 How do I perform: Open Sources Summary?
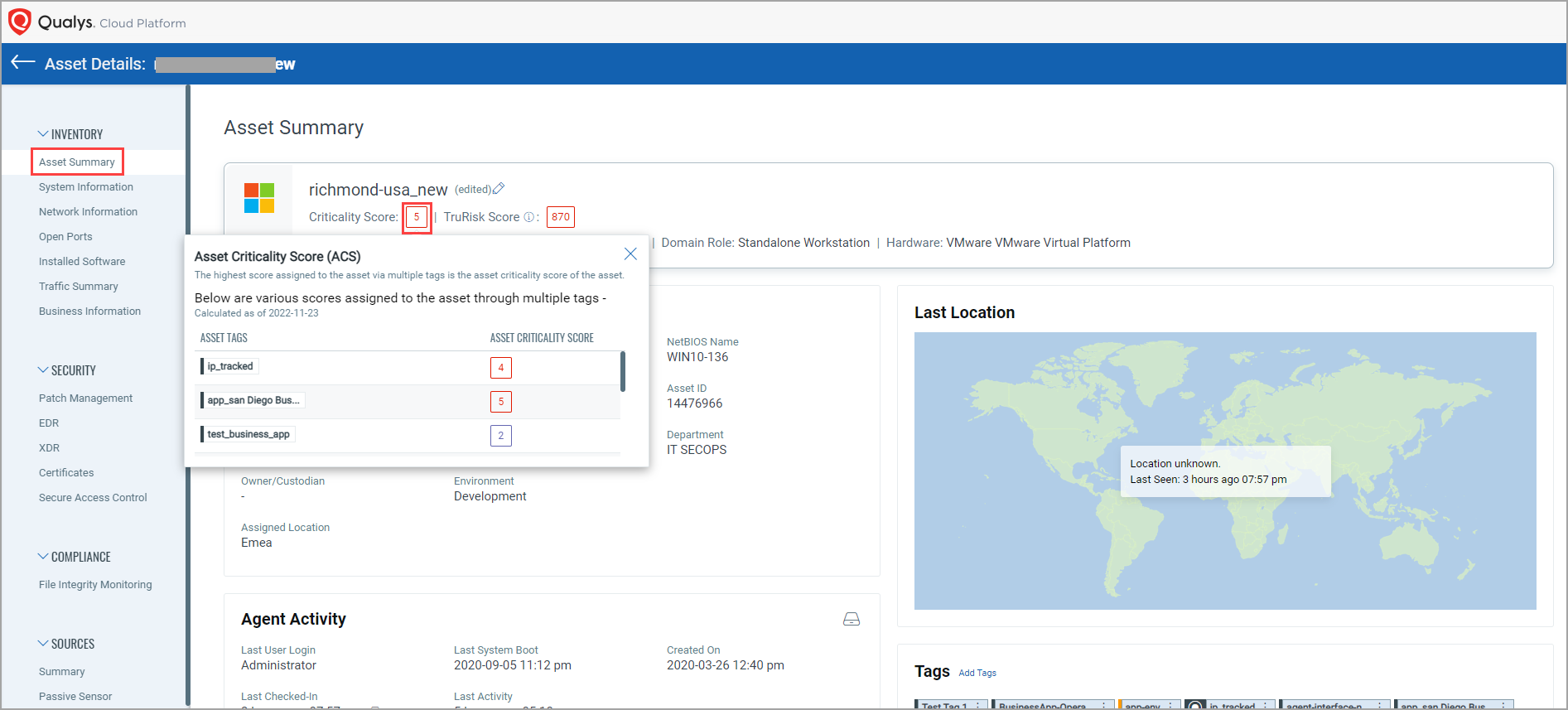tap(61, 671)
